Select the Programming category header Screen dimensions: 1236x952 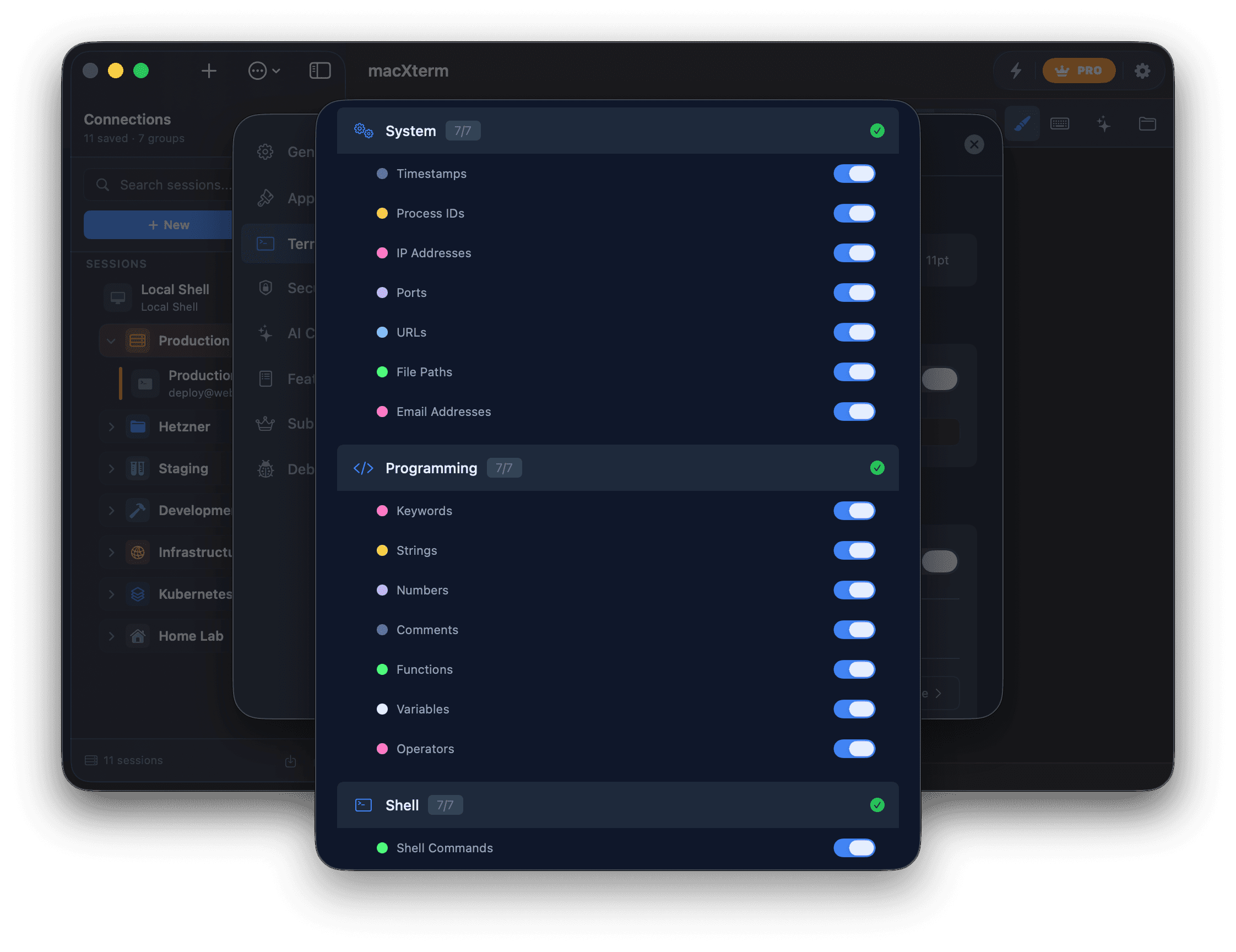(x=432, y=468)
